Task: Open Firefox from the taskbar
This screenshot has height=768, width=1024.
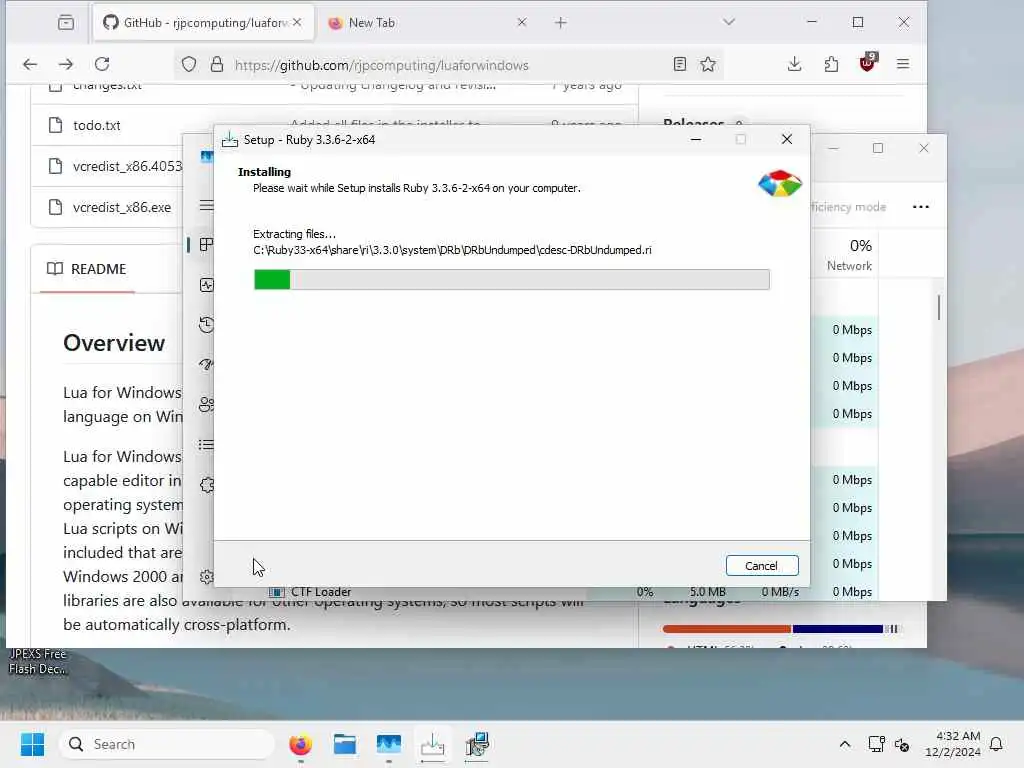Action: [x=300, y=744]
